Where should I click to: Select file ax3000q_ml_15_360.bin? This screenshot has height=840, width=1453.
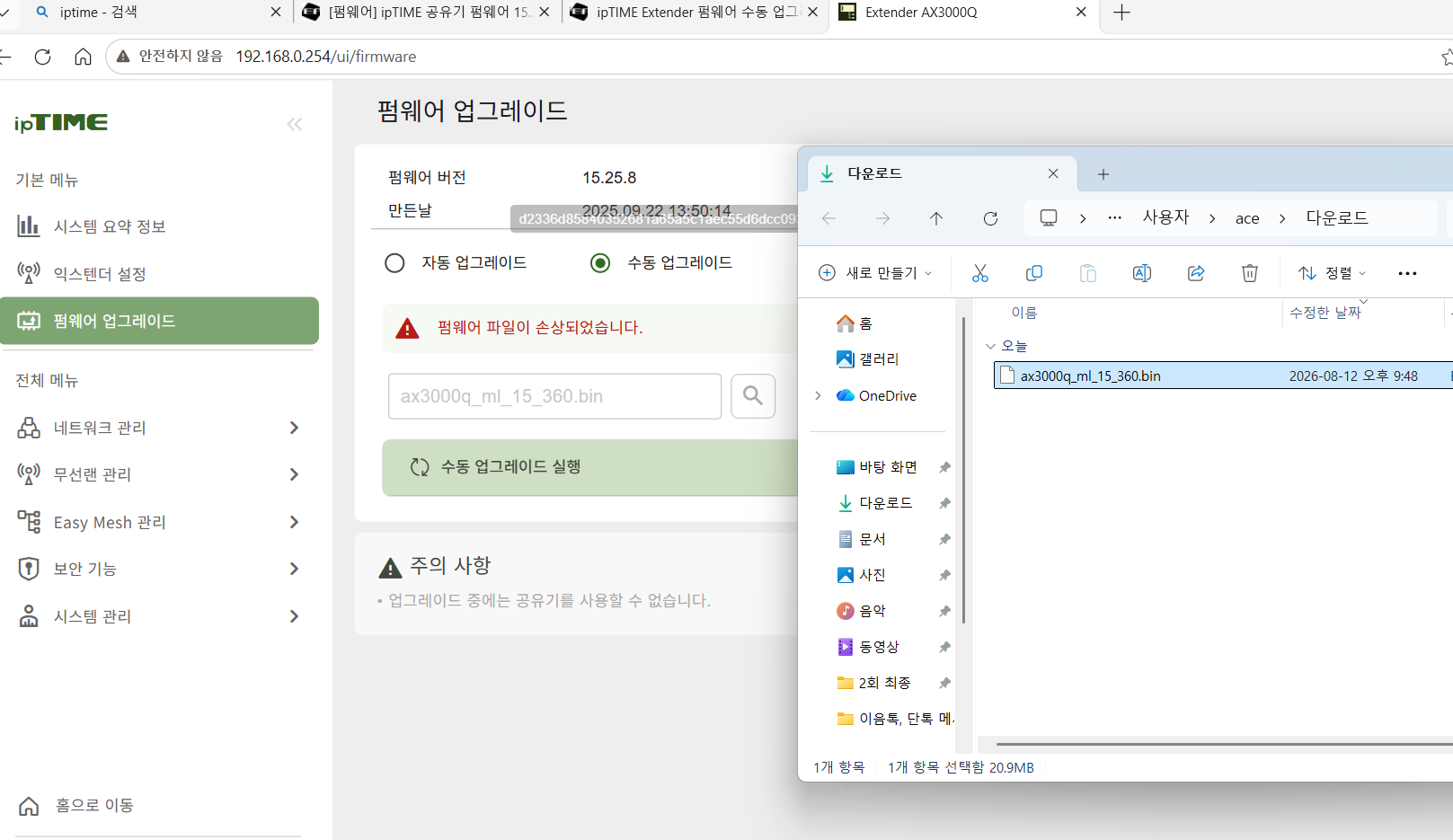tap(1223, 376)
